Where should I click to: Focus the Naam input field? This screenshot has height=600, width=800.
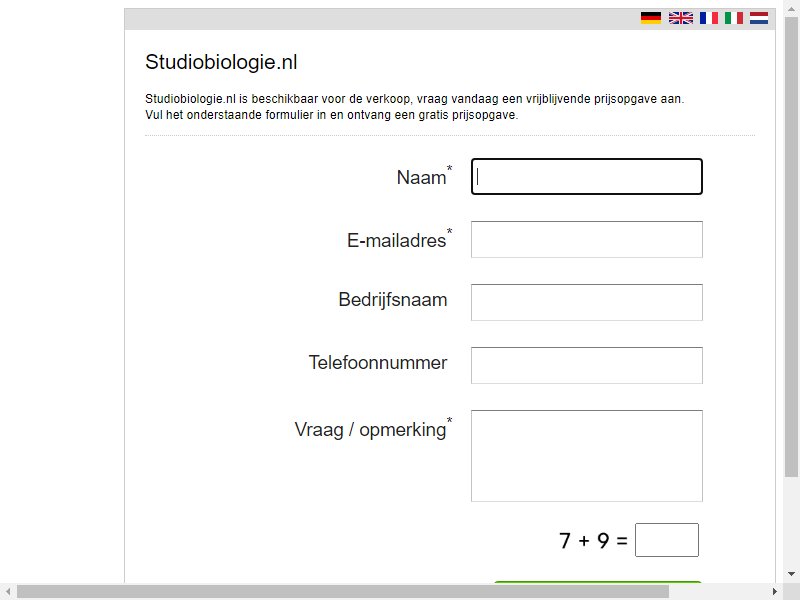pos(587,177)
